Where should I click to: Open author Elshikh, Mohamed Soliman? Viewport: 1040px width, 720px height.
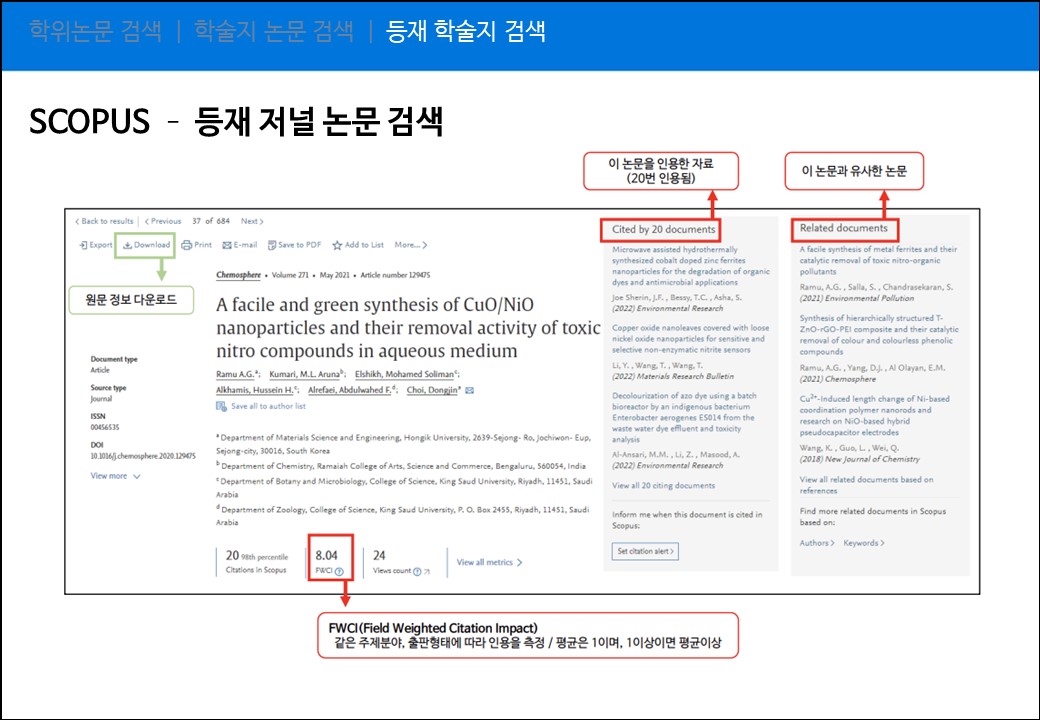click(405, 375)
